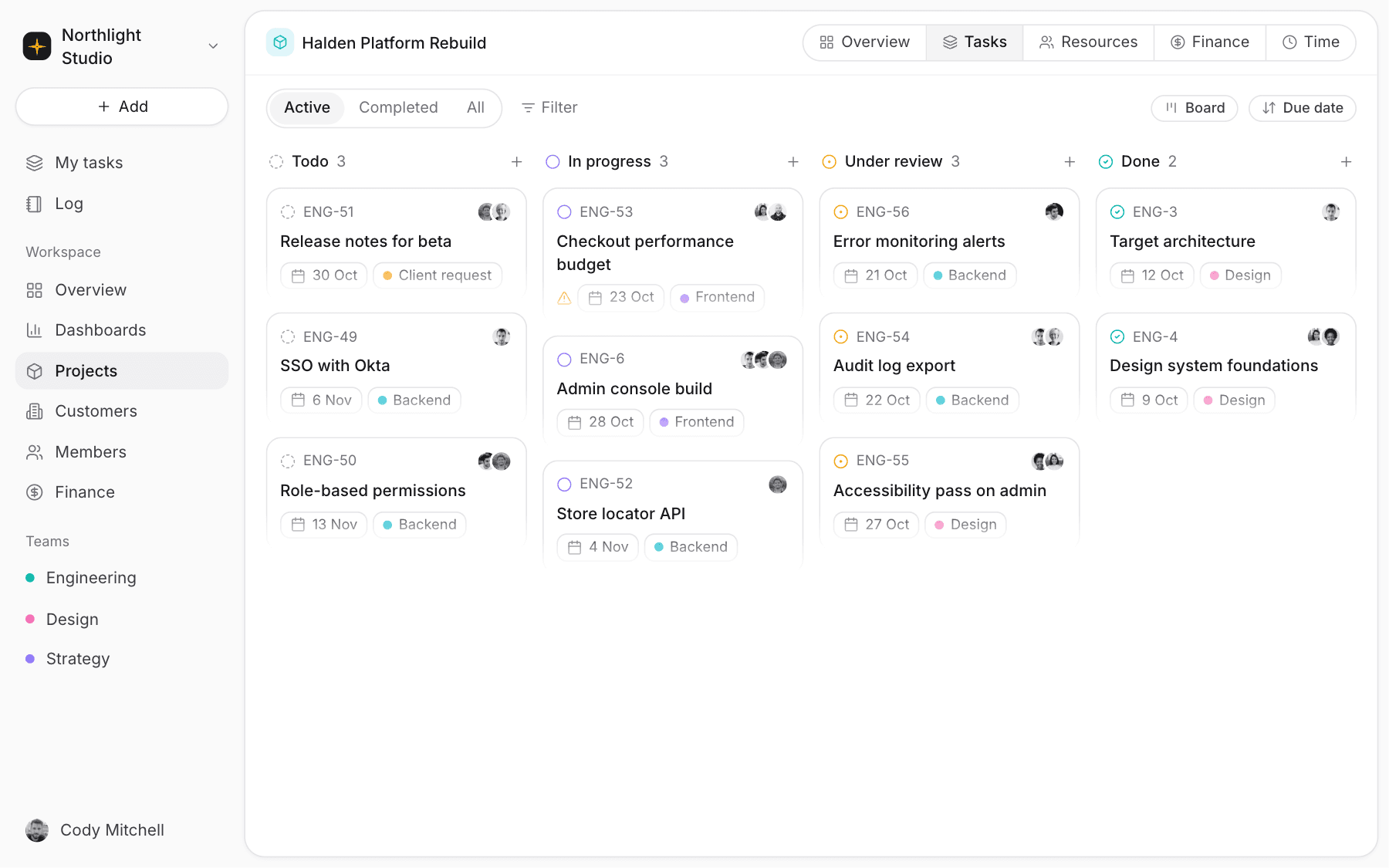Show Completed tasks
The height and width of the screenshot is (868, 1389).
[x=398, y=108]
